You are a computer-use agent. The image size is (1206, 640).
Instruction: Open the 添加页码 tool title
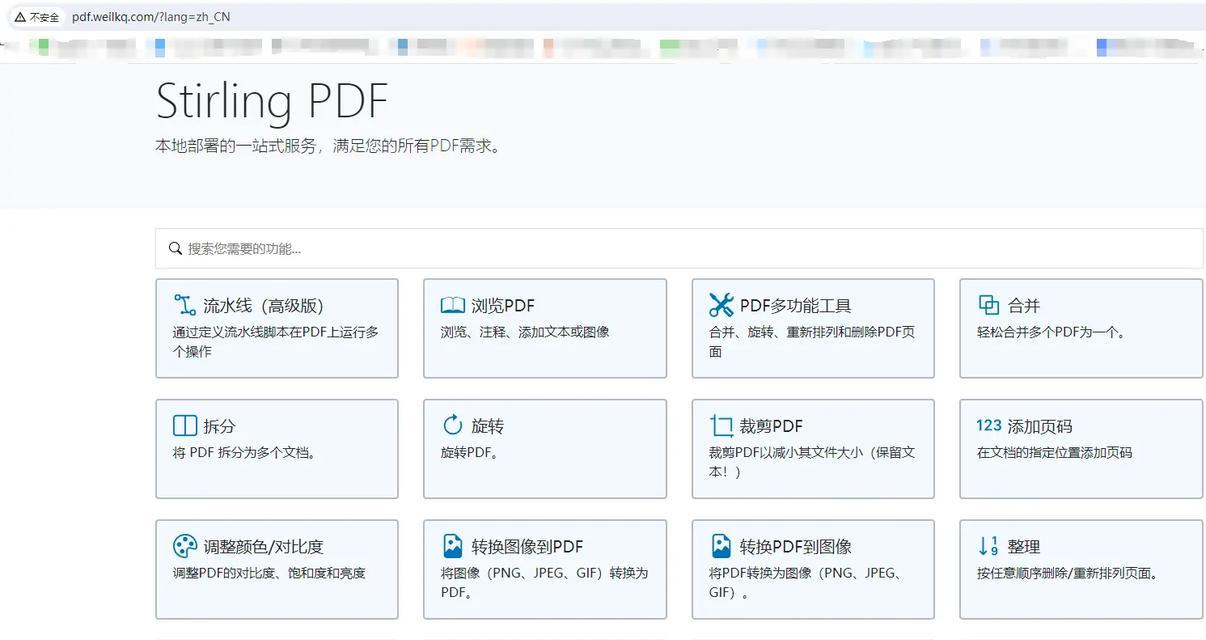coord(1040,426)
